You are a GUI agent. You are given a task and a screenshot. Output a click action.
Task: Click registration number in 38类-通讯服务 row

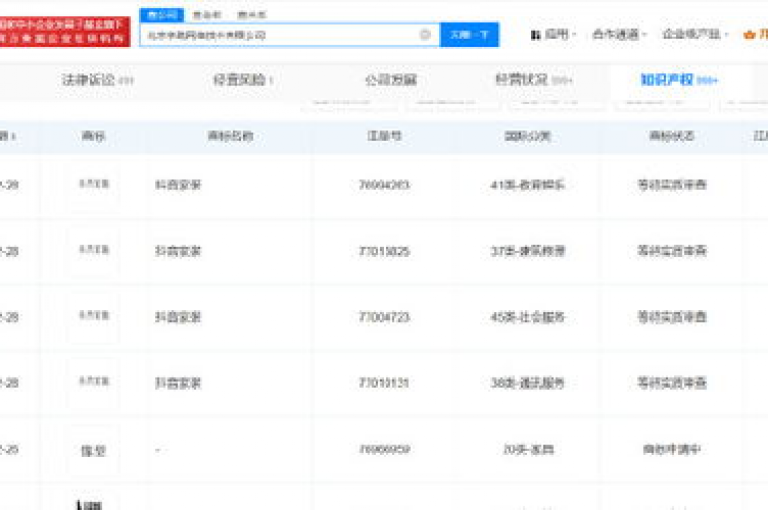coord(384,383)
